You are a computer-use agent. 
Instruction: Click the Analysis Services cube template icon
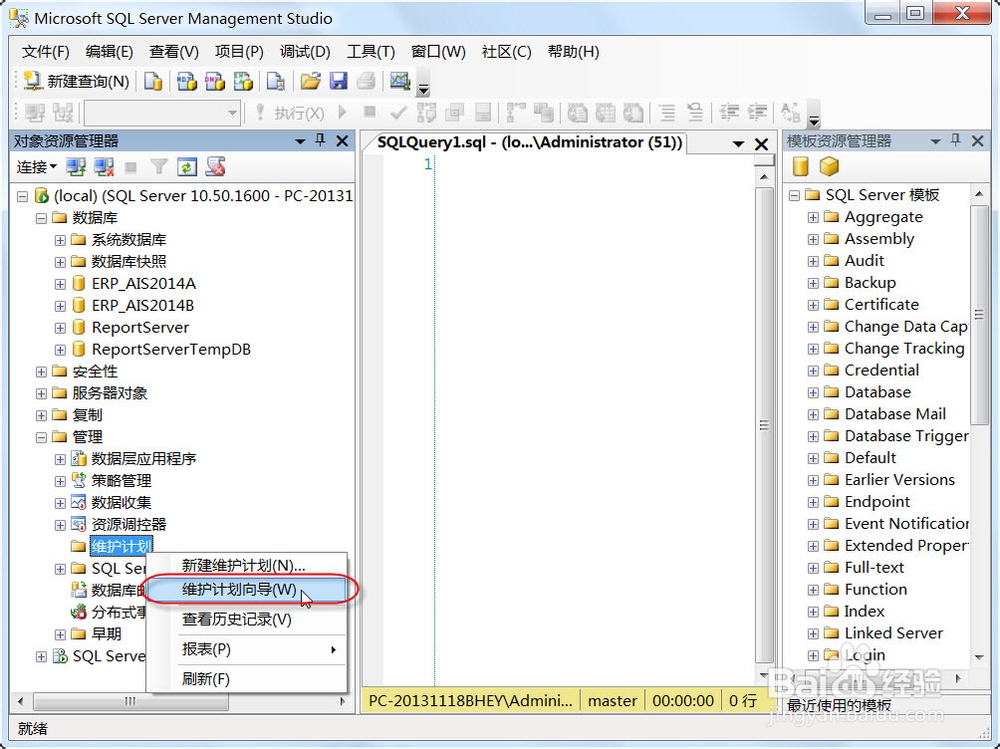pyautogui.click(x=829, y=167)
